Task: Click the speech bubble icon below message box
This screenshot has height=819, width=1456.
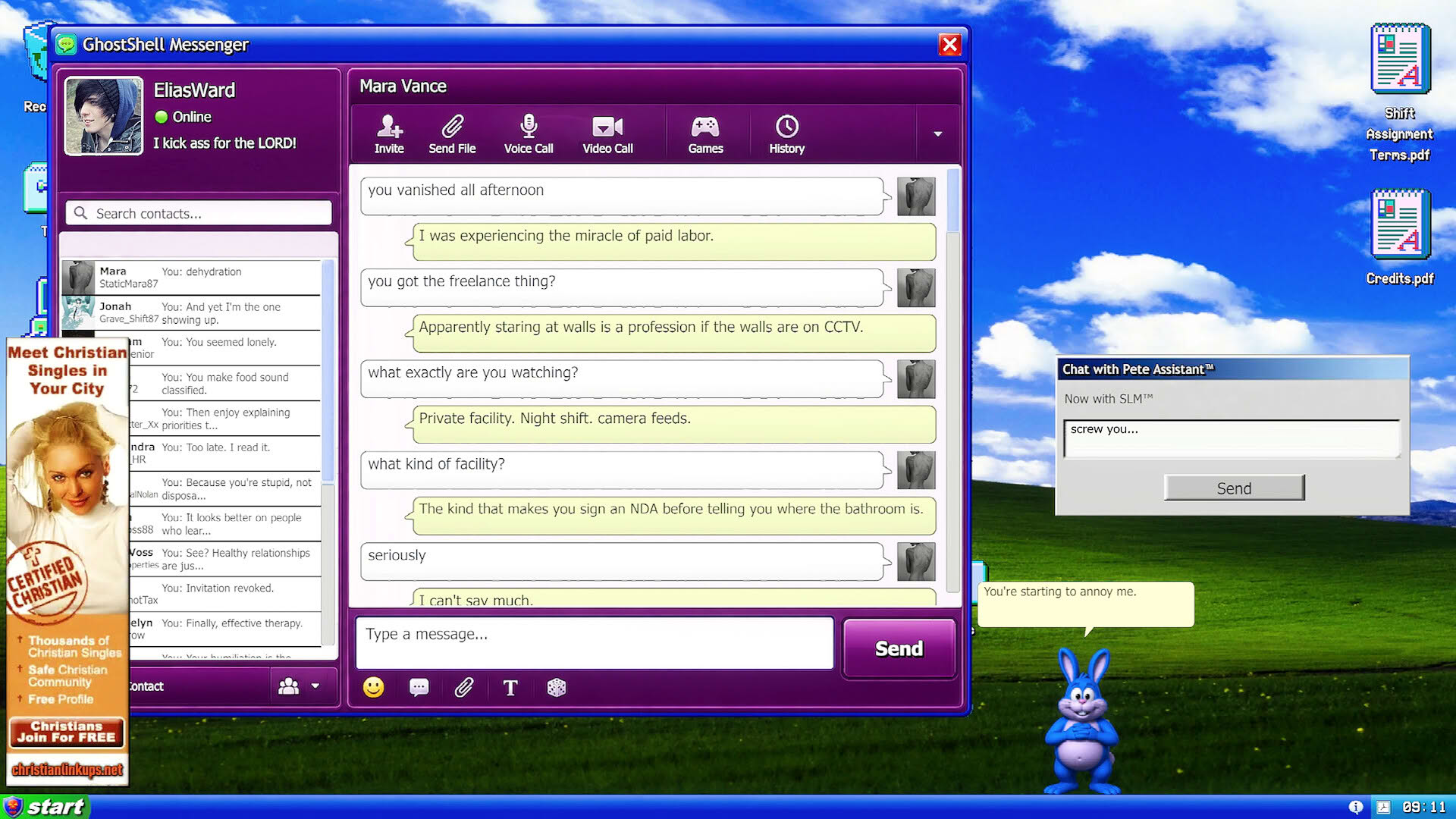Action: [x=419, y=687]
